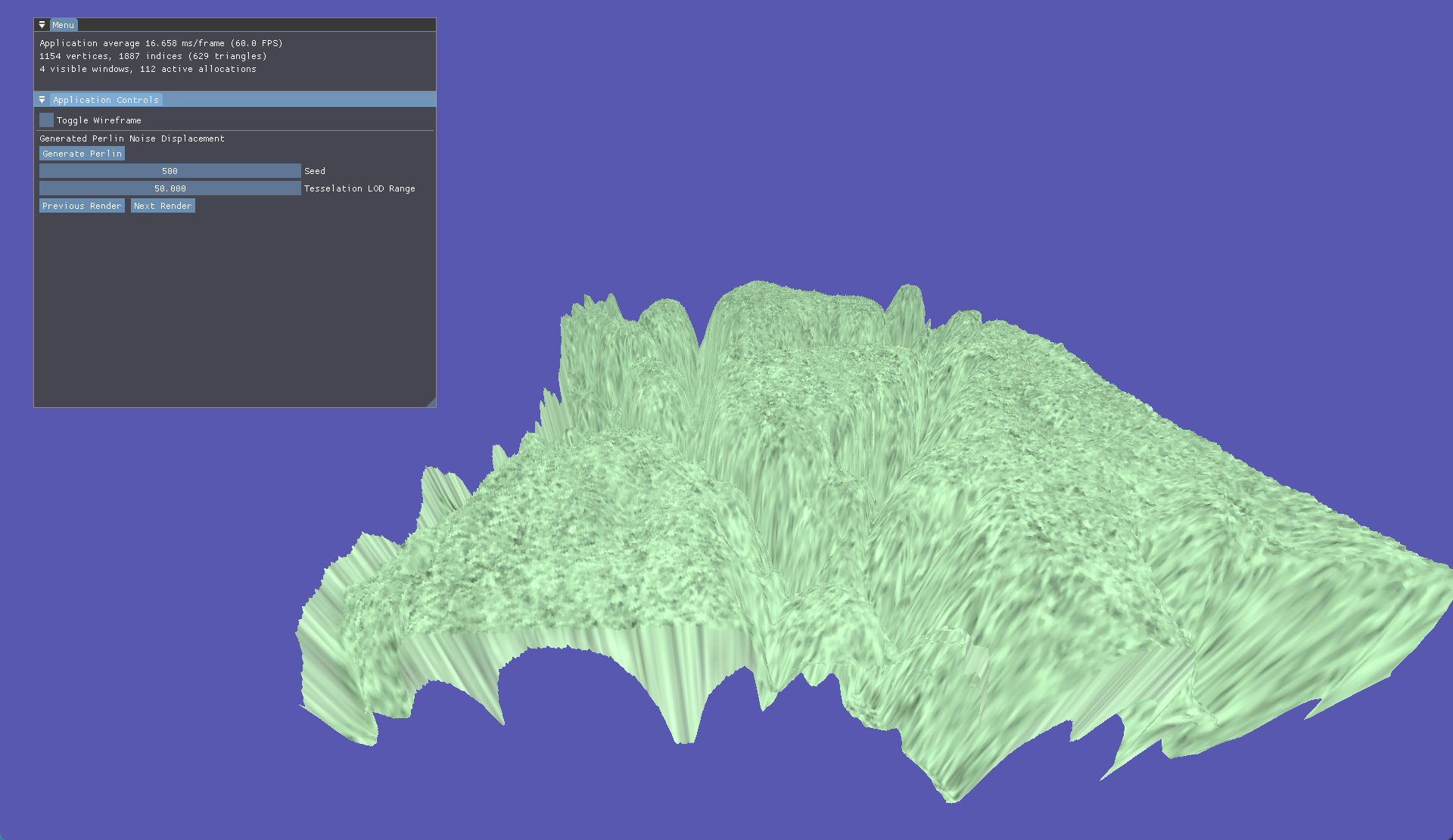The image size is (1453, 840).
Task: Click empty space in Menu title bar
Action: point(257,25)
